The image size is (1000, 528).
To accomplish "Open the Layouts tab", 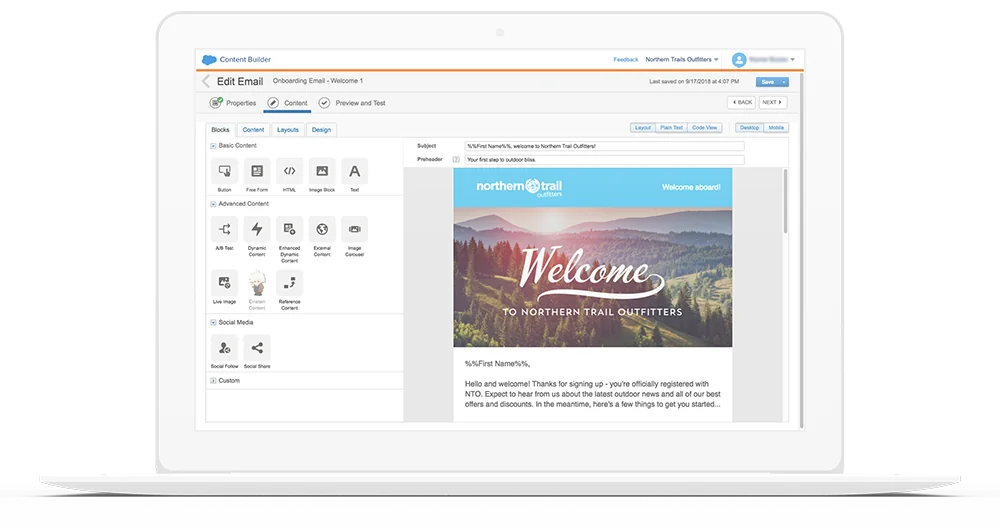I will [288, 129].
